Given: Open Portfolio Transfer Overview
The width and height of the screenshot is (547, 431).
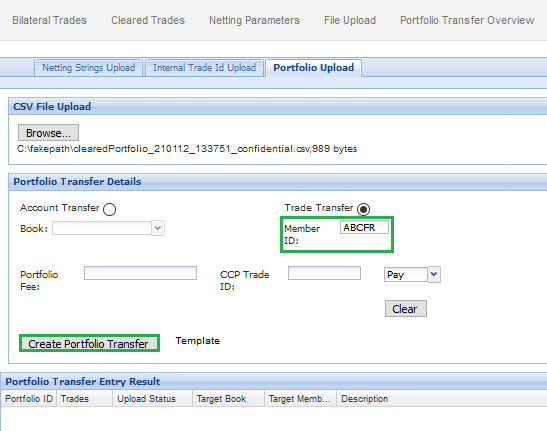Looking at the screenshot, I should click(467, 20).
